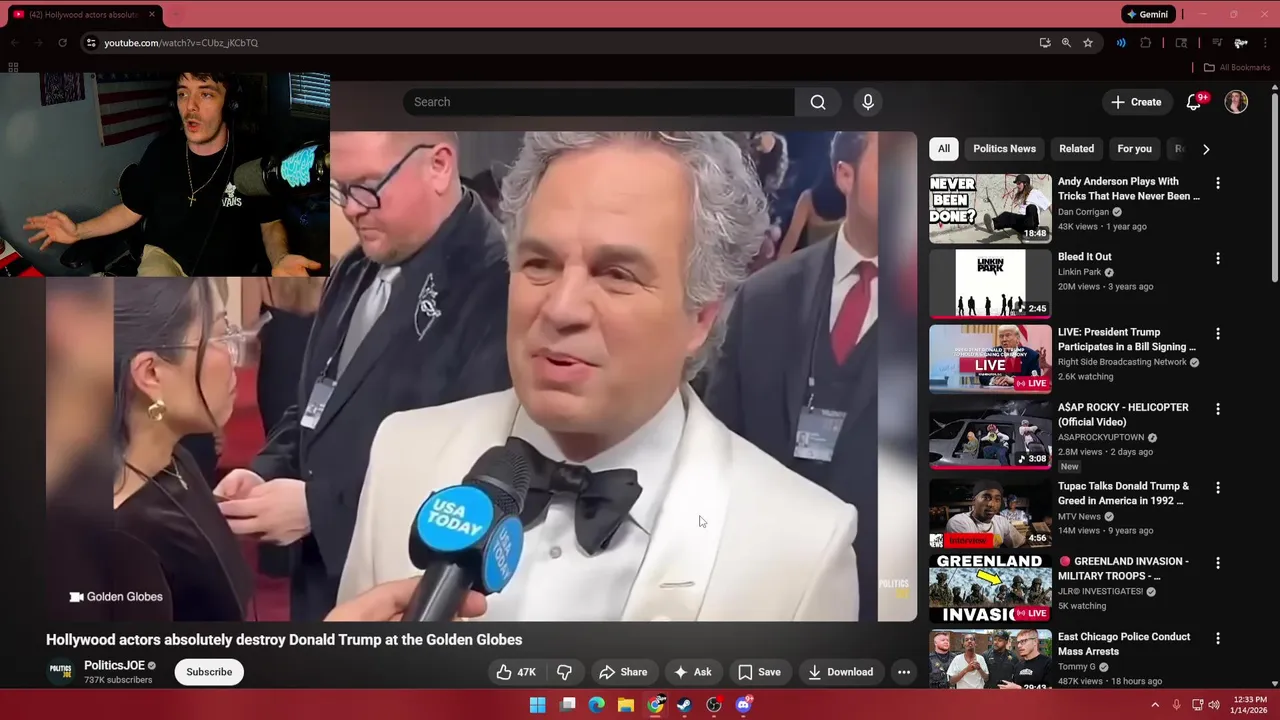Open the notifications bell

1194,102
